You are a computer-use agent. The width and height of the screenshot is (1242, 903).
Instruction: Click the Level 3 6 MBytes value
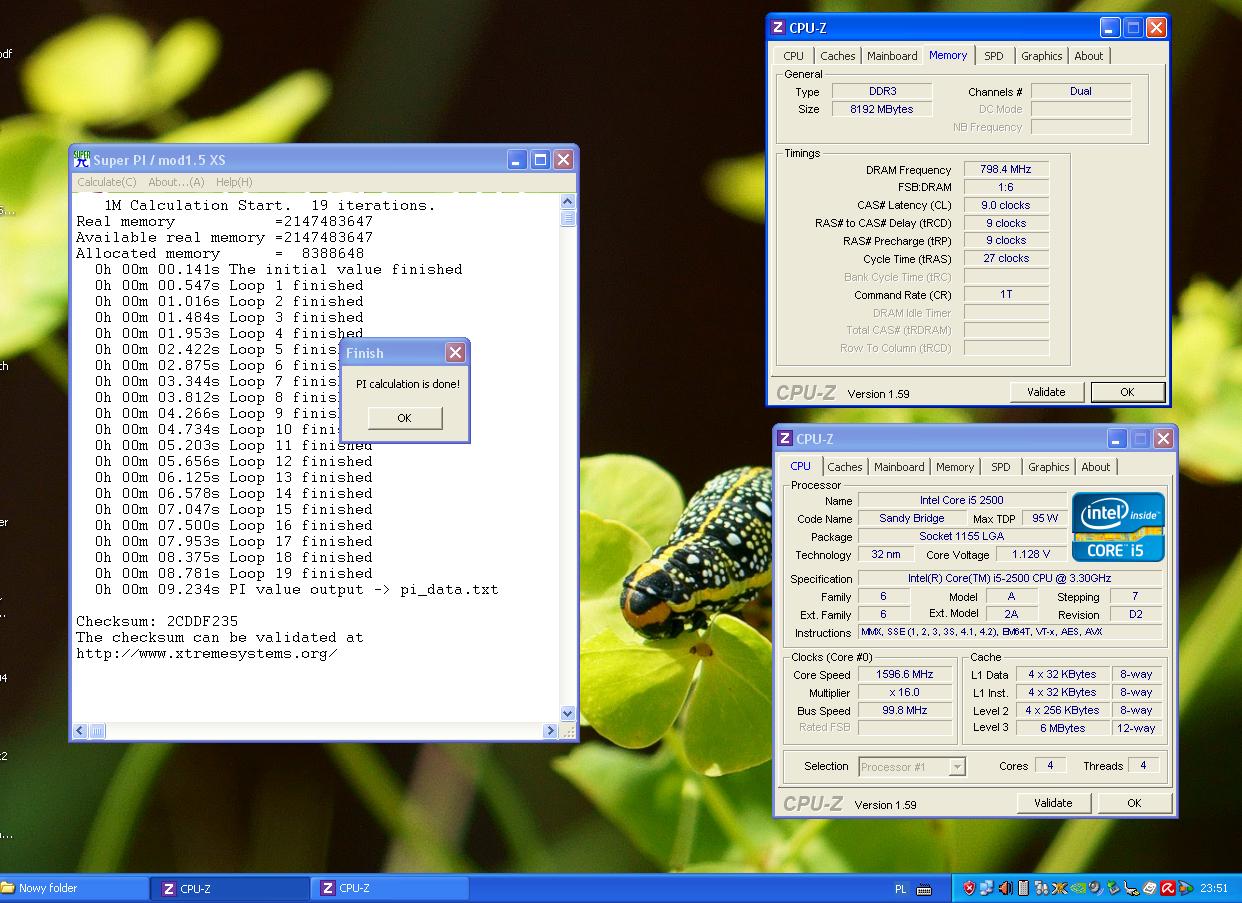pyautogui.click(x=1063, y=728)
